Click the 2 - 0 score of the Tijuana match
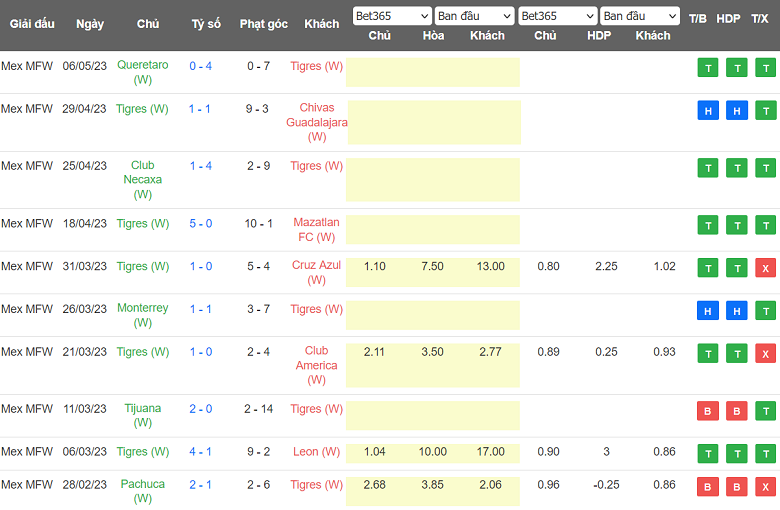780x510 pixels. (x=200, y=409)
